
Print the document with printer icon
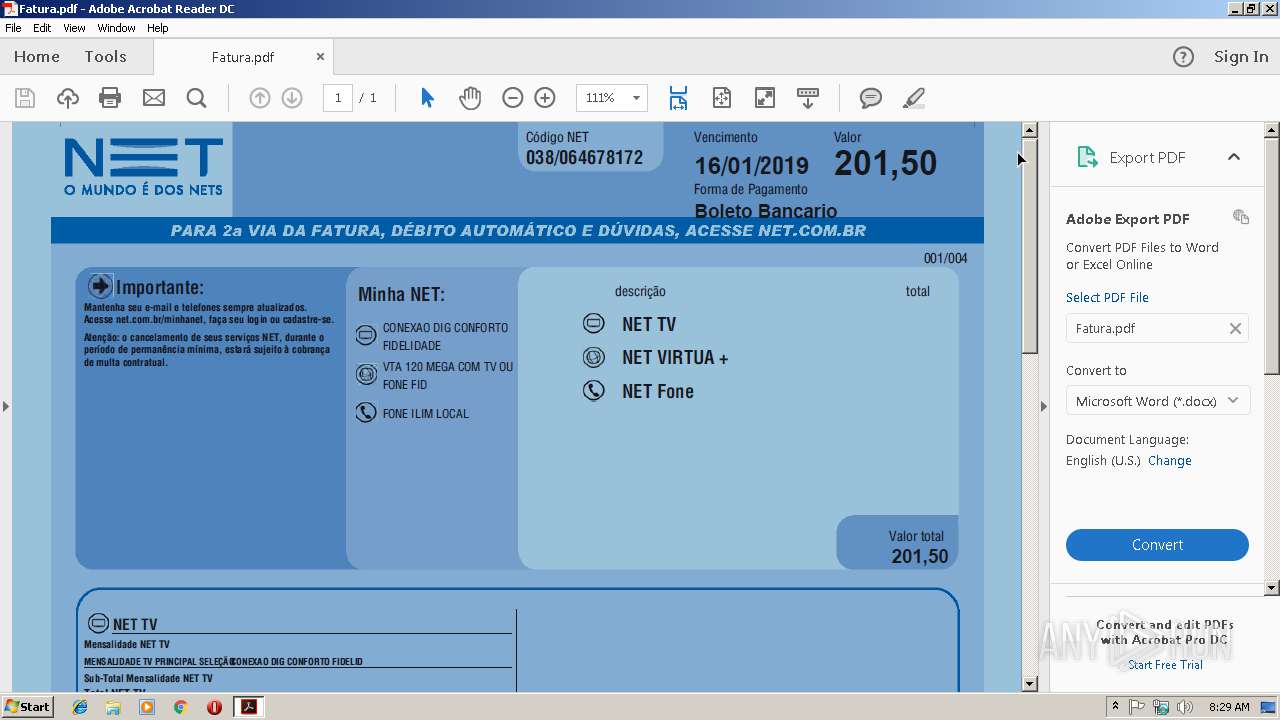tap(110, 98)
